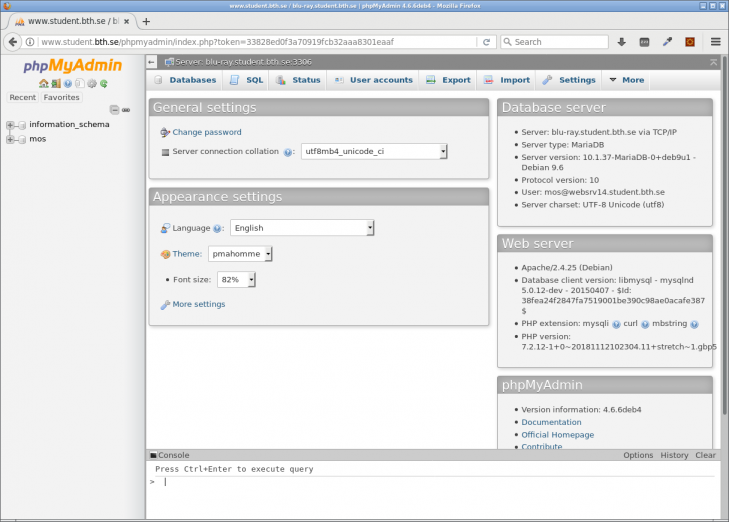Open the Settings tab
Image resolution: width=729 pixels, height=522 pixels.
pos(569,80)
